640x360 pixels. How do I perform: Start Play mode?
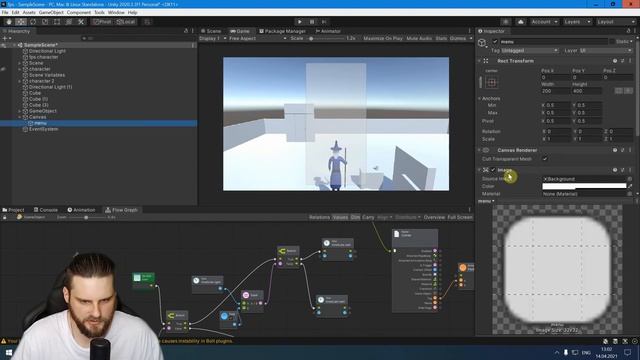pos(300,22)
